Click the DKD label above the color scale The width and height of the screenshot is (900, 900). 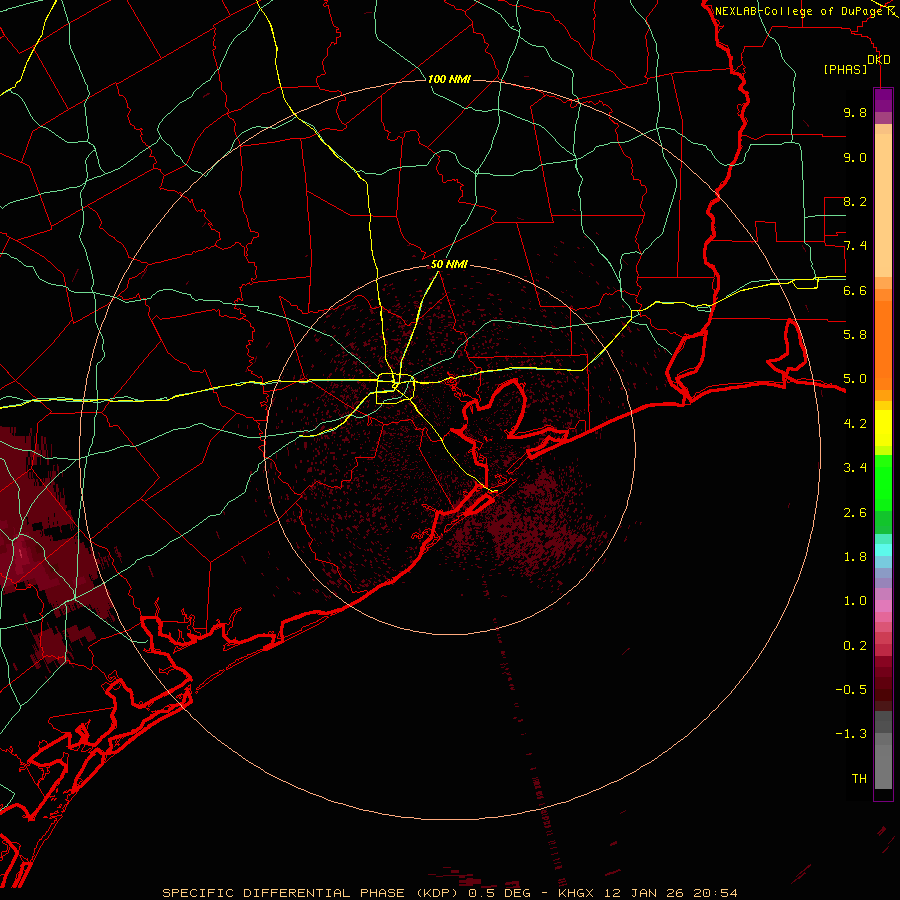(879, 60)
